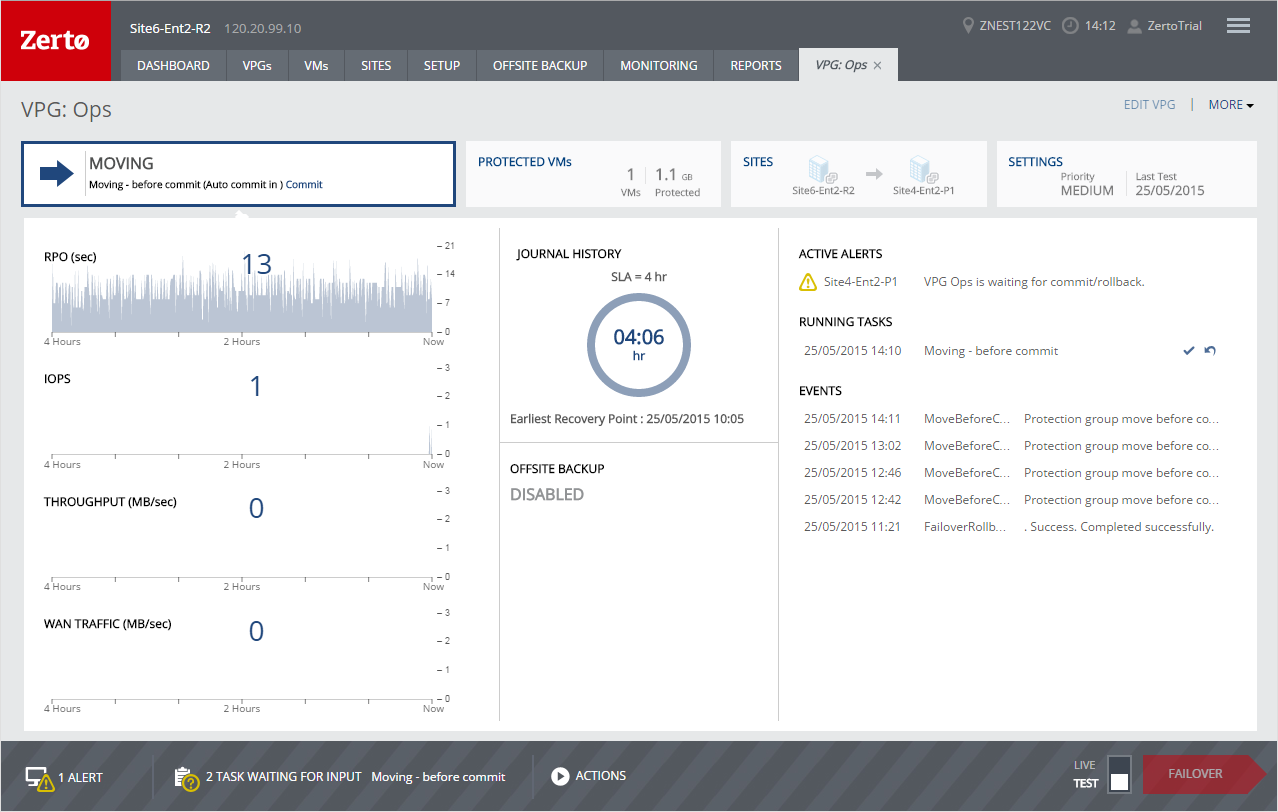Click the alert monitor icon in footer

39,778
